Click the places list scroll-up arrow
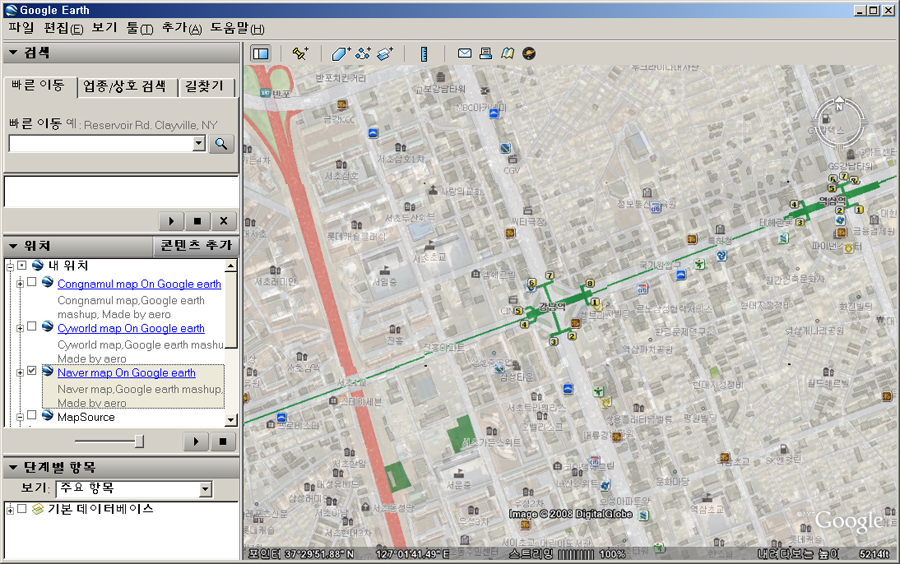Image resolution: width=900 pixels, height=564 pixels. (x=231, y=265)
